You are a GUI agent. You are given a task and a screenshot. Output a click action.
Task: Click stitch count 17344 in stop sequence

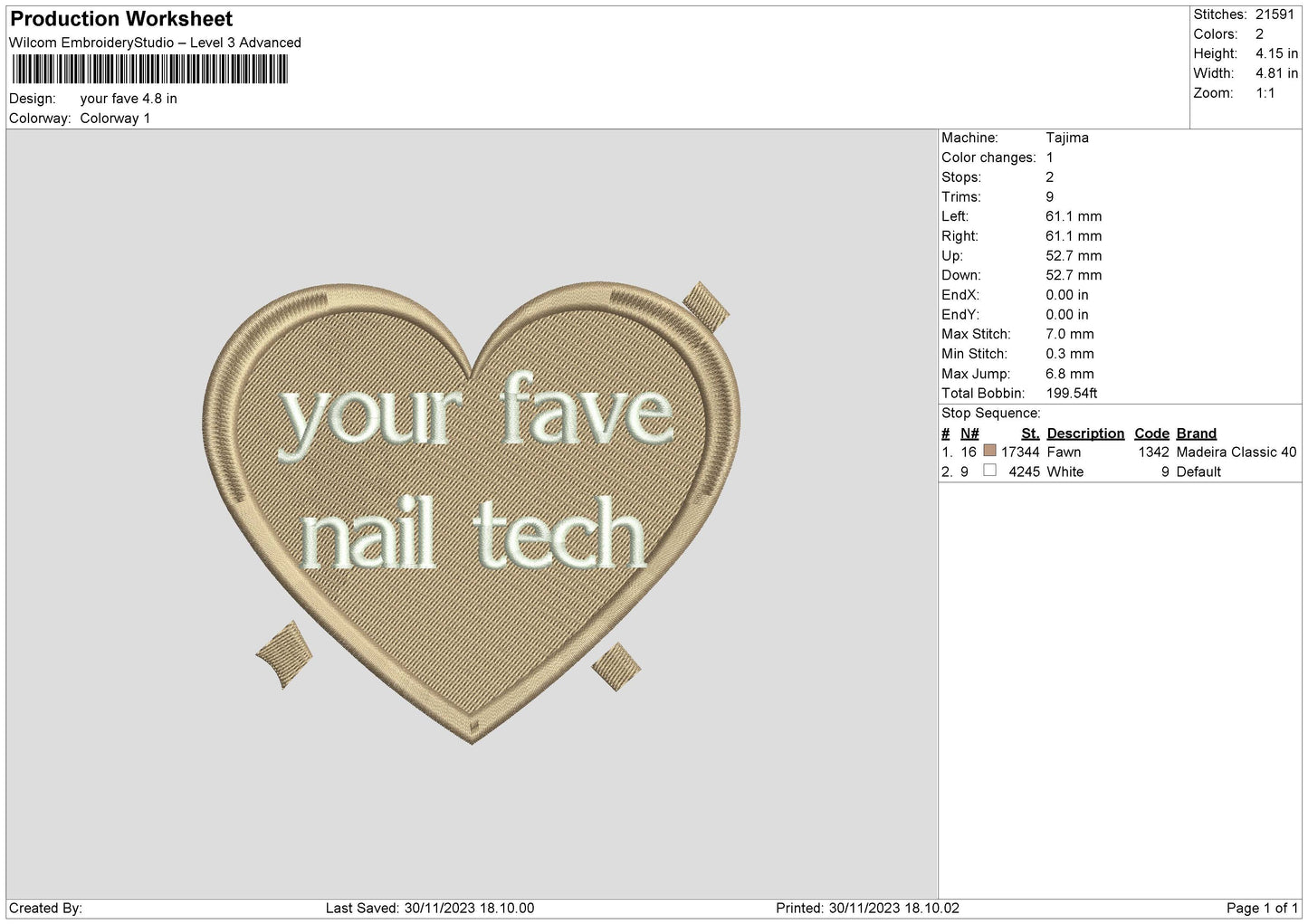point(1020,452)
